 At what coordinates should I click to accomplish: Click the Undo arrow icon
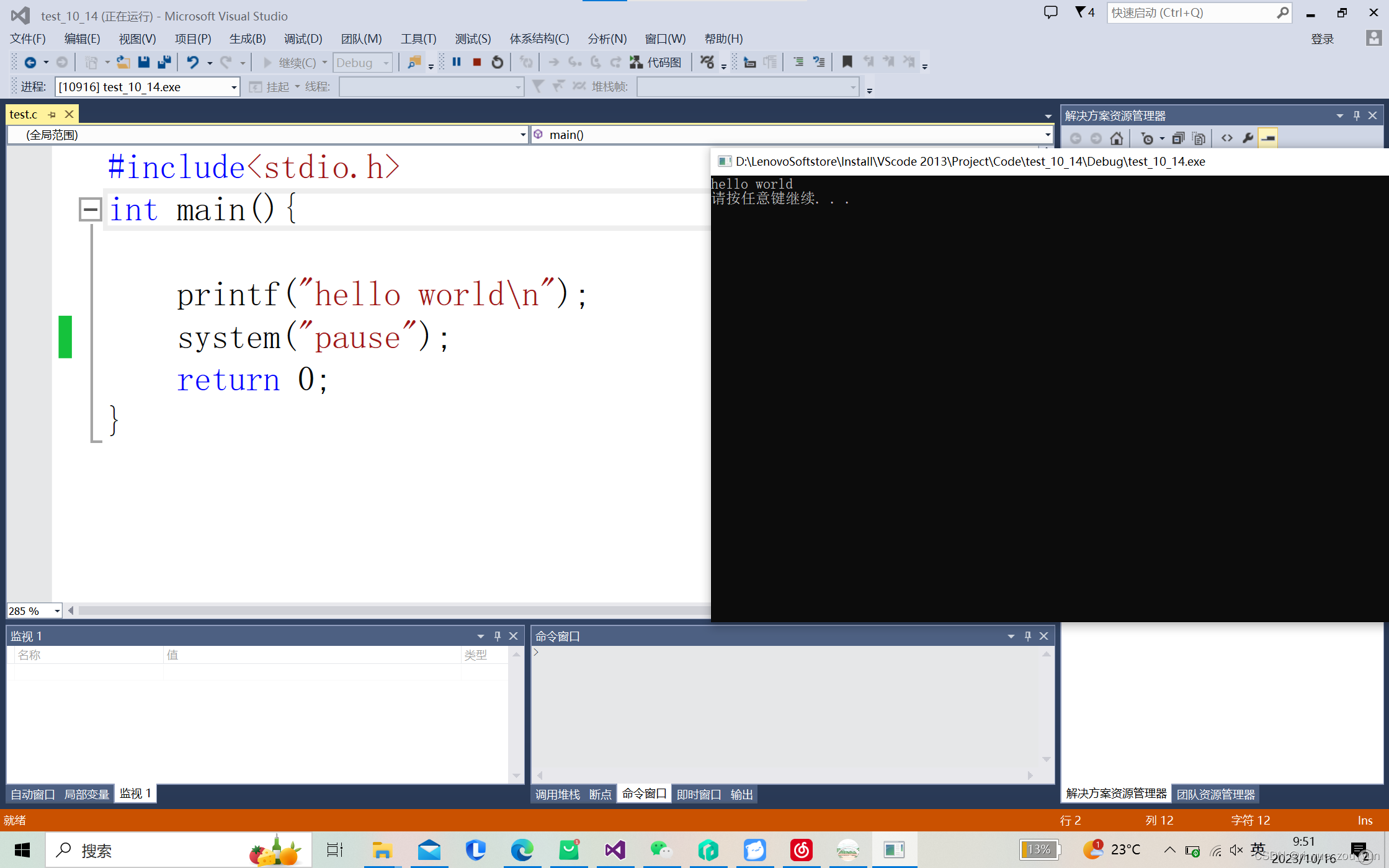click(x=193, y=62)
